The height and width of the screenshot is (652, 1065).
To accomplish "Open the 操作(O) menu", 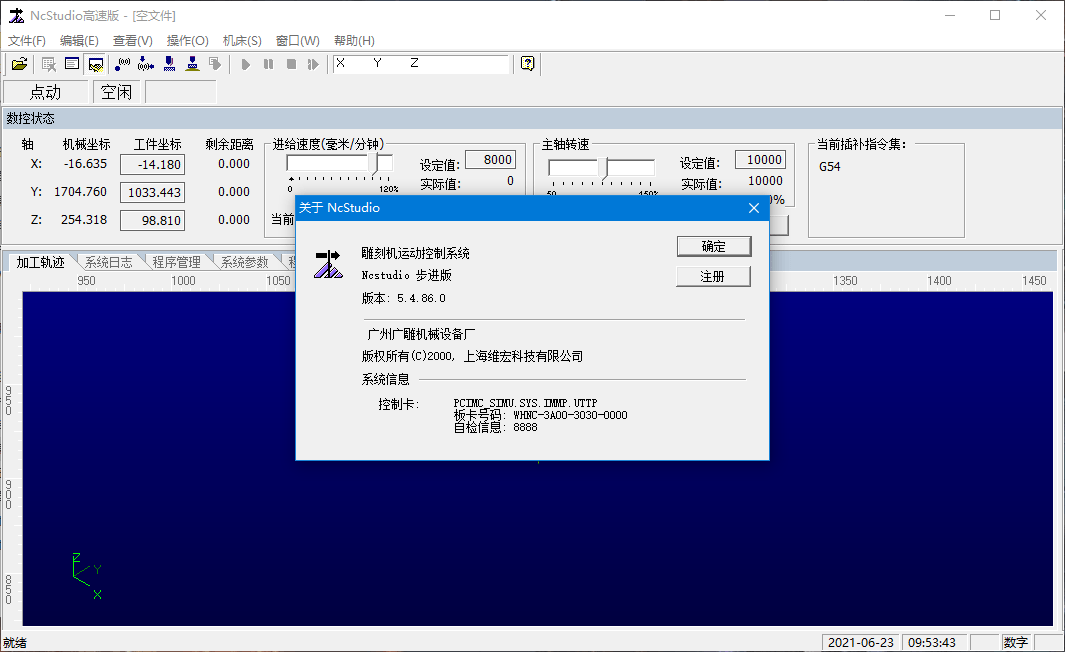I will click(187, 41).
